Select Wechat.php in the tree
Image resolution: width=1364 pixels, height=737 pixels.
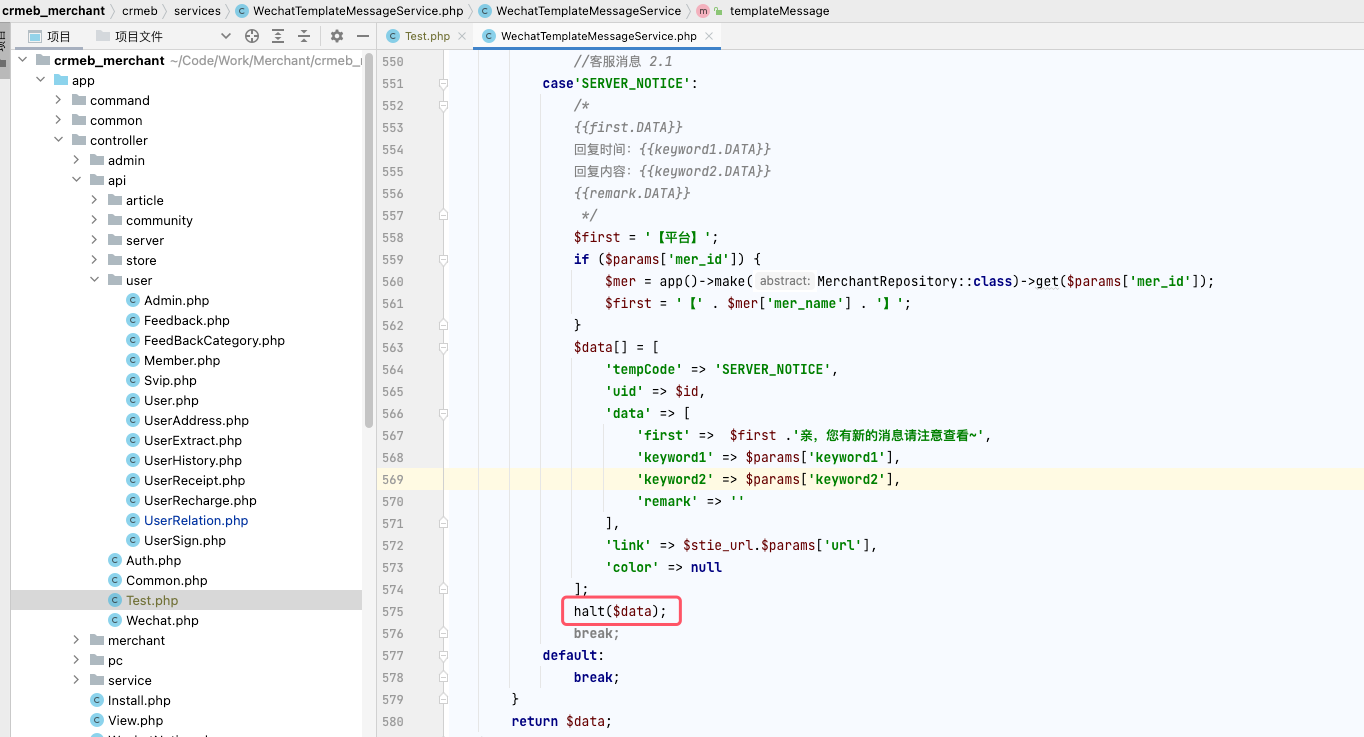click(162, 620)
